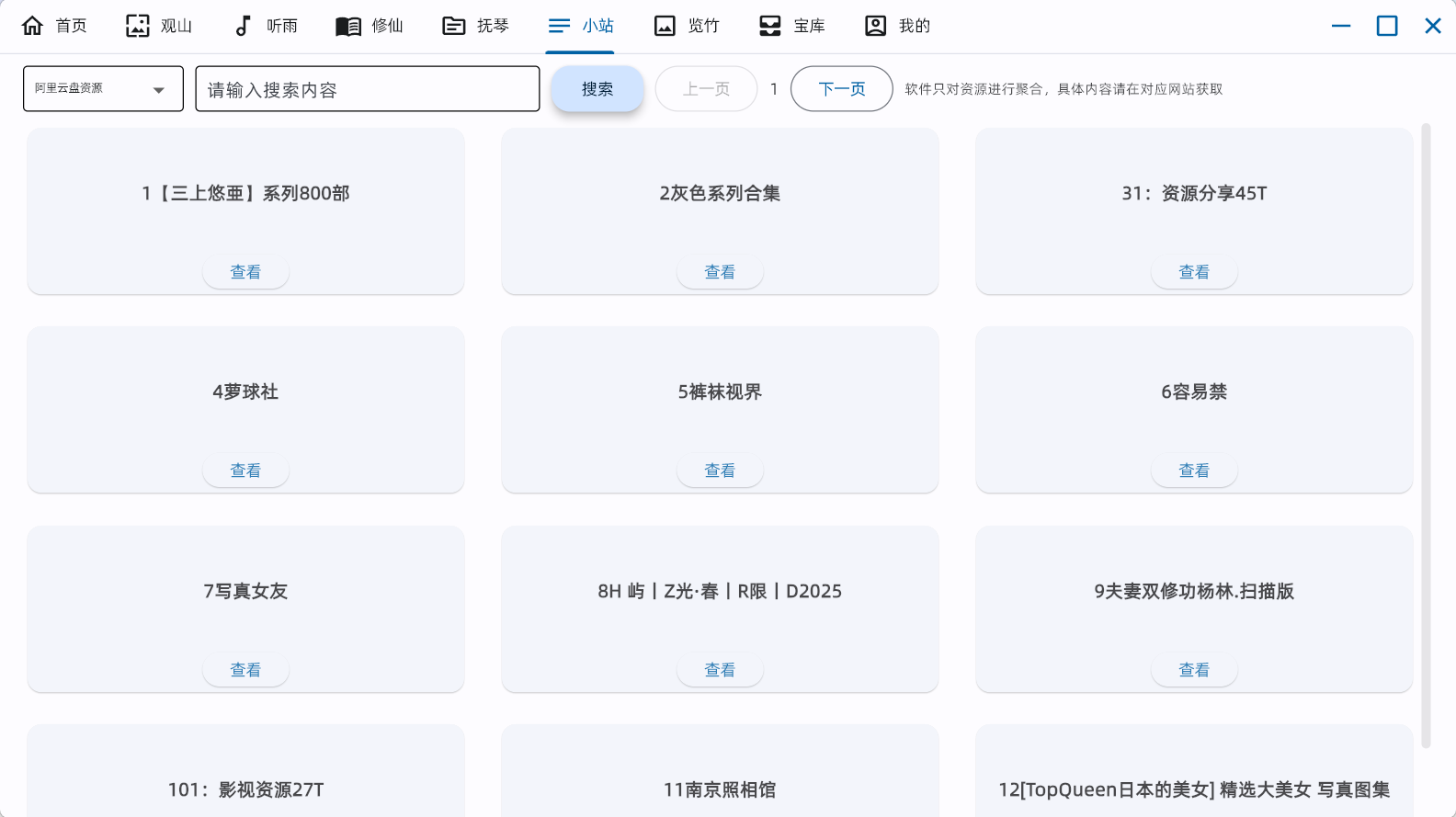Click 查看 under 6容易禁
Image resolution: width=1456 pixels, height=817 pixels.
[x=1194, y=471]
